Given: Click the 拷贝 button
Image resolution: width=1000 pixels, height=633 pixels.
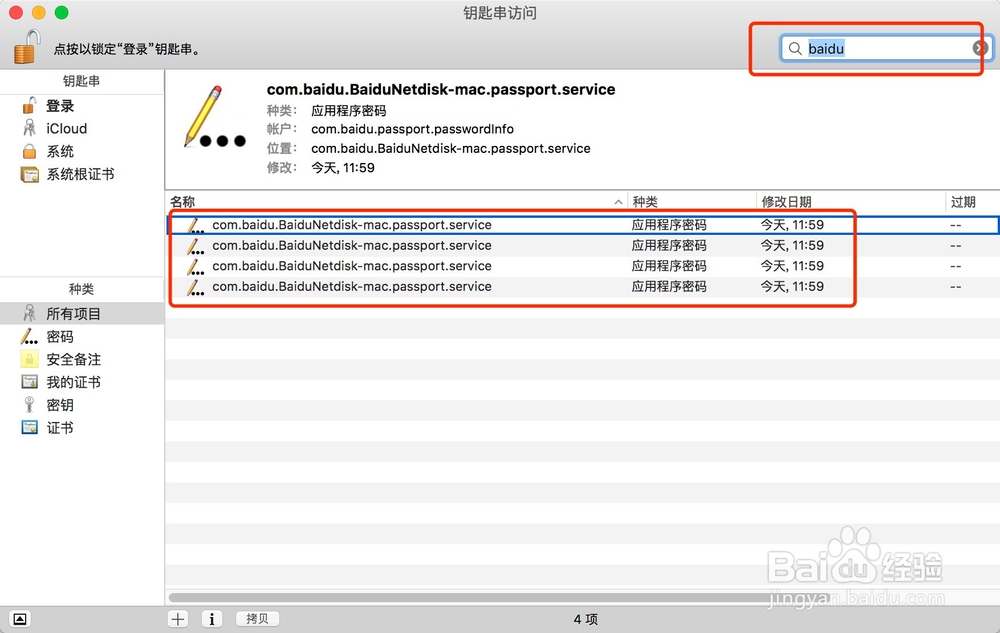Looking at the screenshot, I should 257,618.
